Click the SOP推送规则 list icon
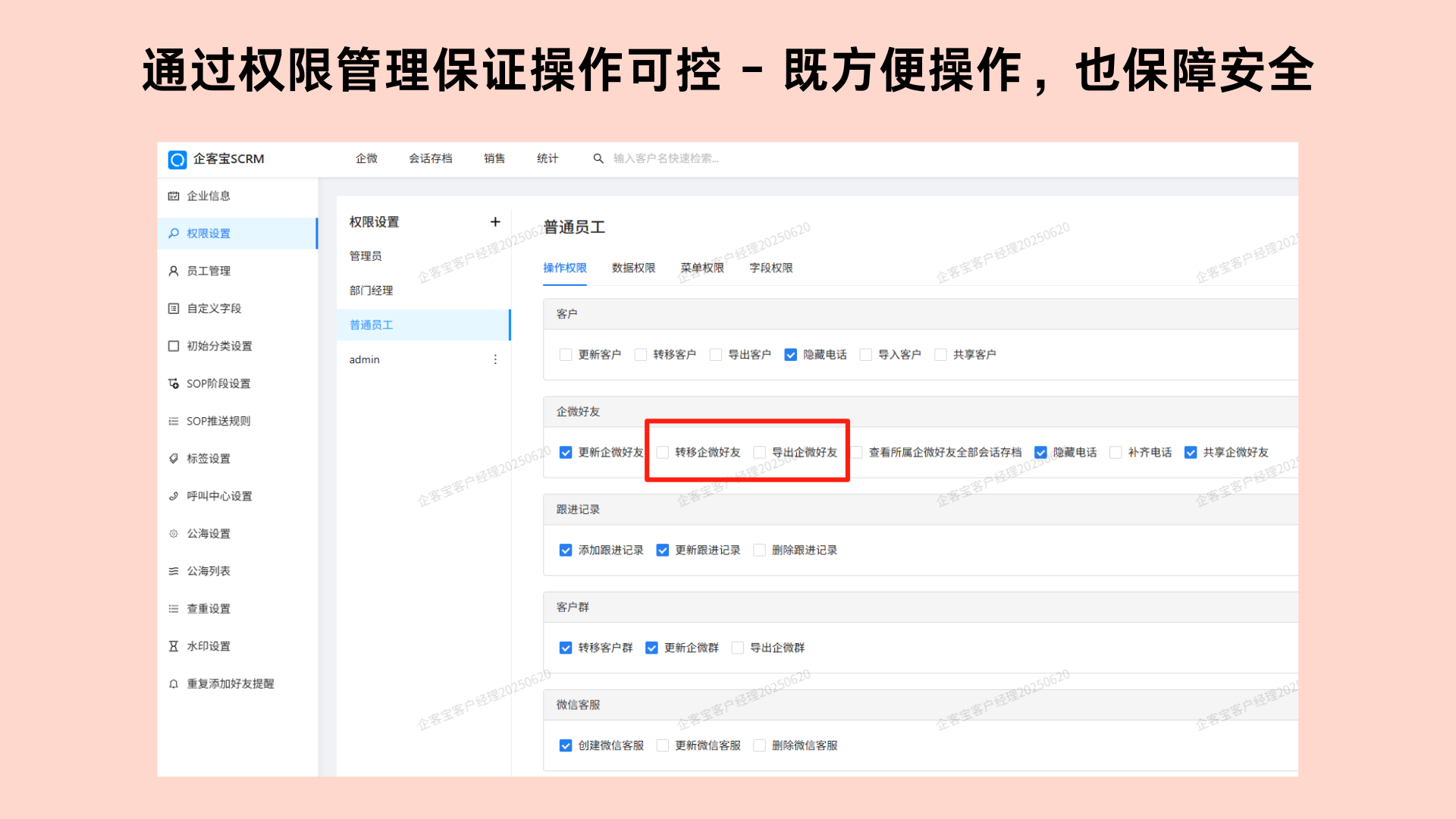Screen dimensions: 1456x819 [x=174, y=421]
